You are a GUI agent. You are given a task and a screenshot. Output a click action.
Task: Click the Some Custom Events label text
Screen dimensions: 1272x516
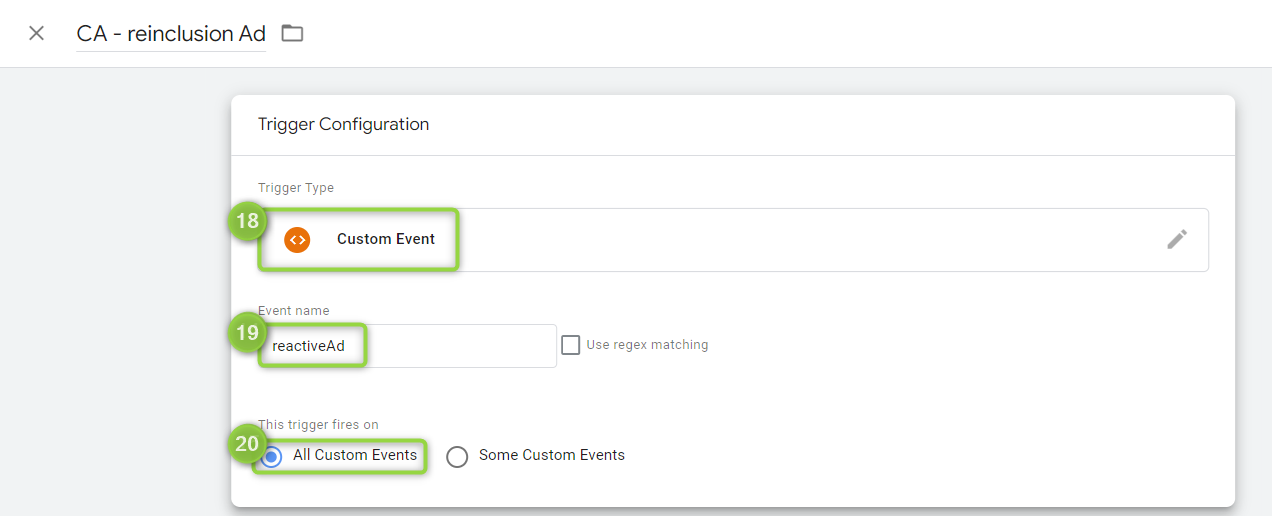click(552, 455)
